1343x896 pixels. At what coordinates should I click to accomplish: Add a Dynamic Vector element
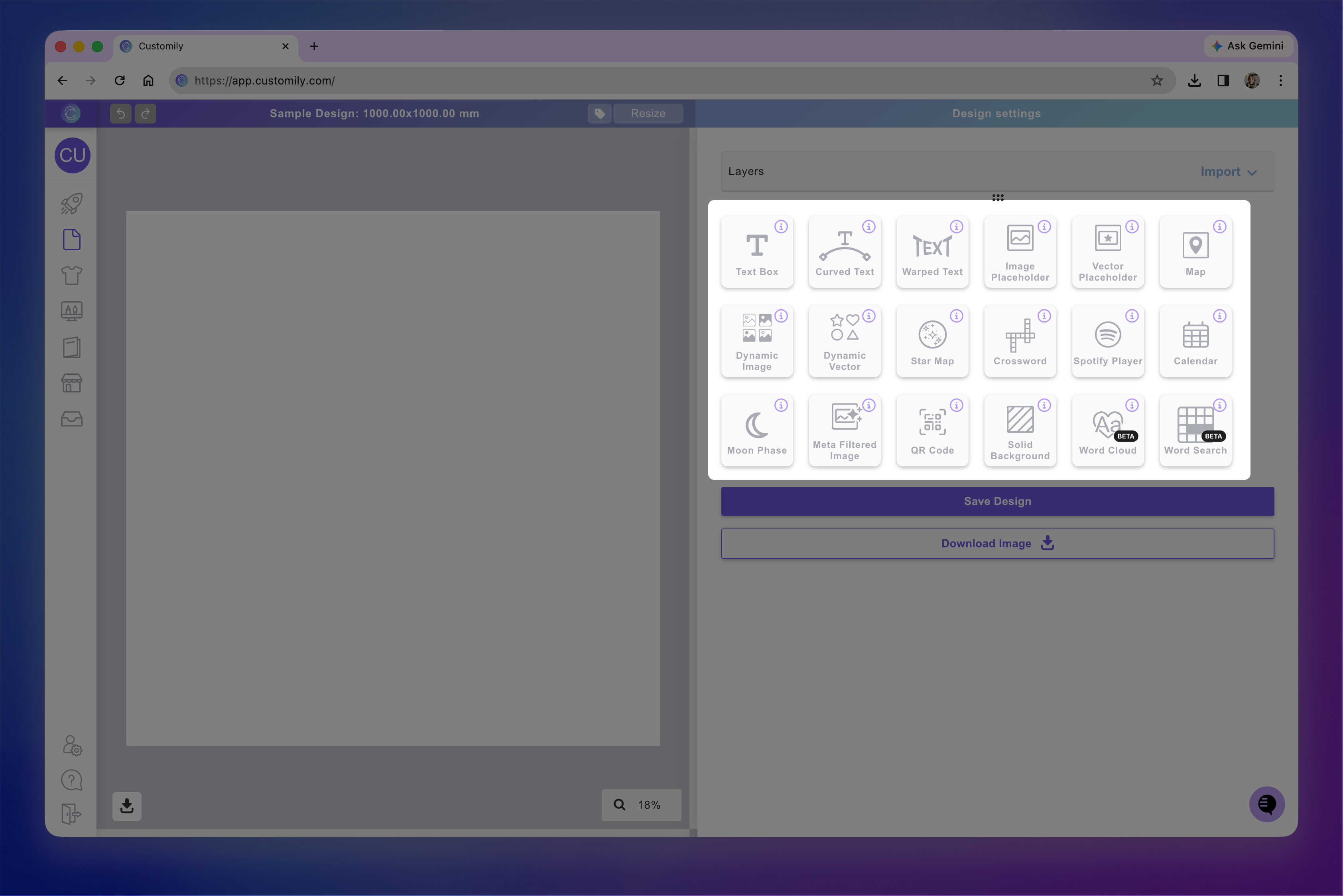tap(845, 341)
